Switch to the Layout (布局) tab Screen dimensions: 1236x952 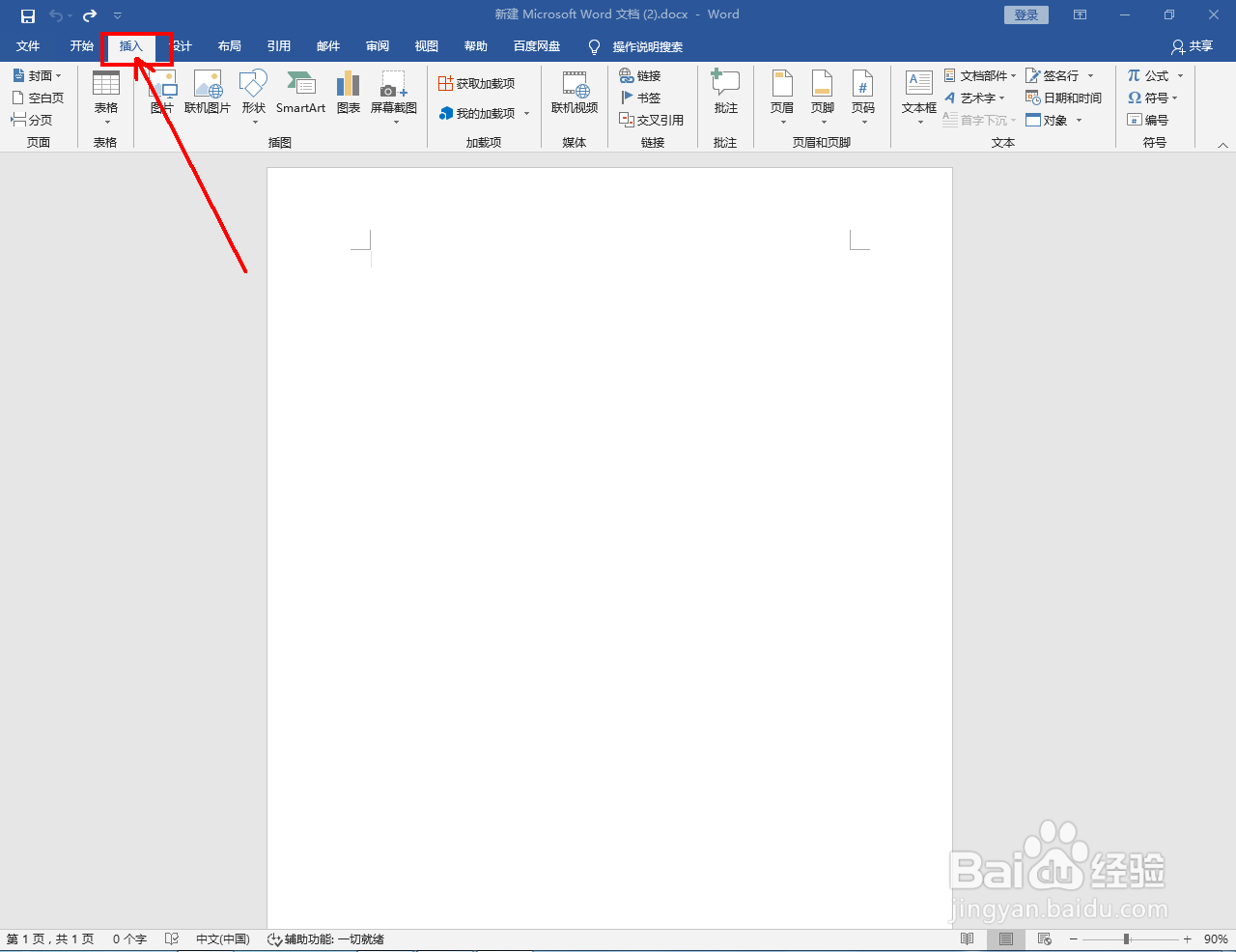pyautogui.click(x=230, y=46)
